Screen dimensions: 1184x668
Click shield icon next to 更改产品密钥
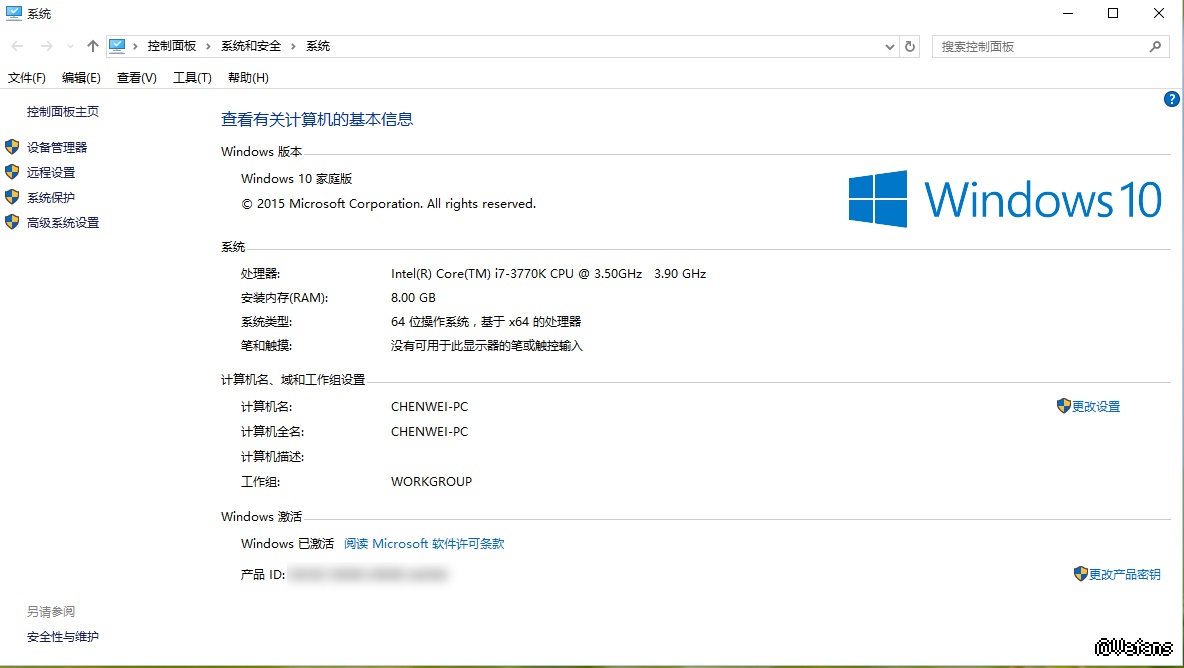(x=1081, y=574)
